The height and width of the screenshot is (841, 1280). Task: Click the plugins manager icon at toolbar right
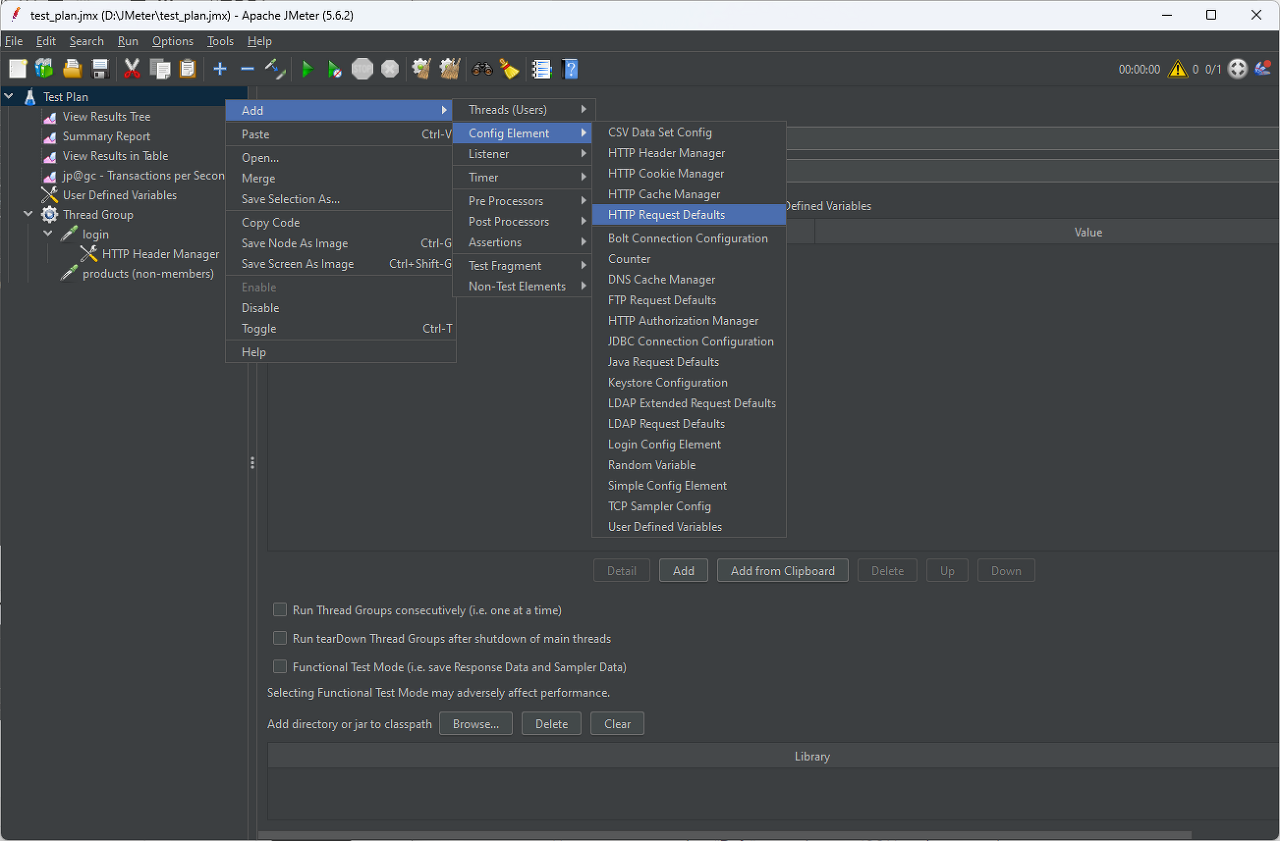click(1264, 69)
